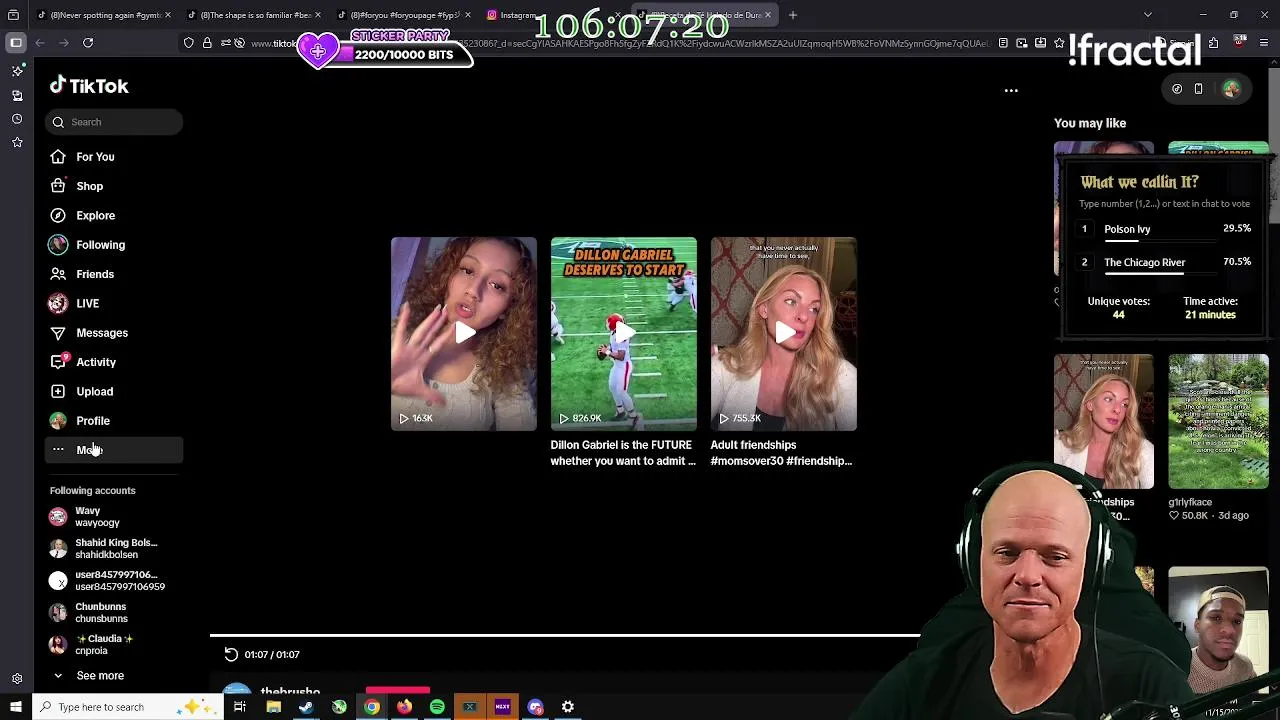The width and height of the screenshot is (1280, 720).
Task: Click the replay icon beside 01:07
Action: [231, 654]
